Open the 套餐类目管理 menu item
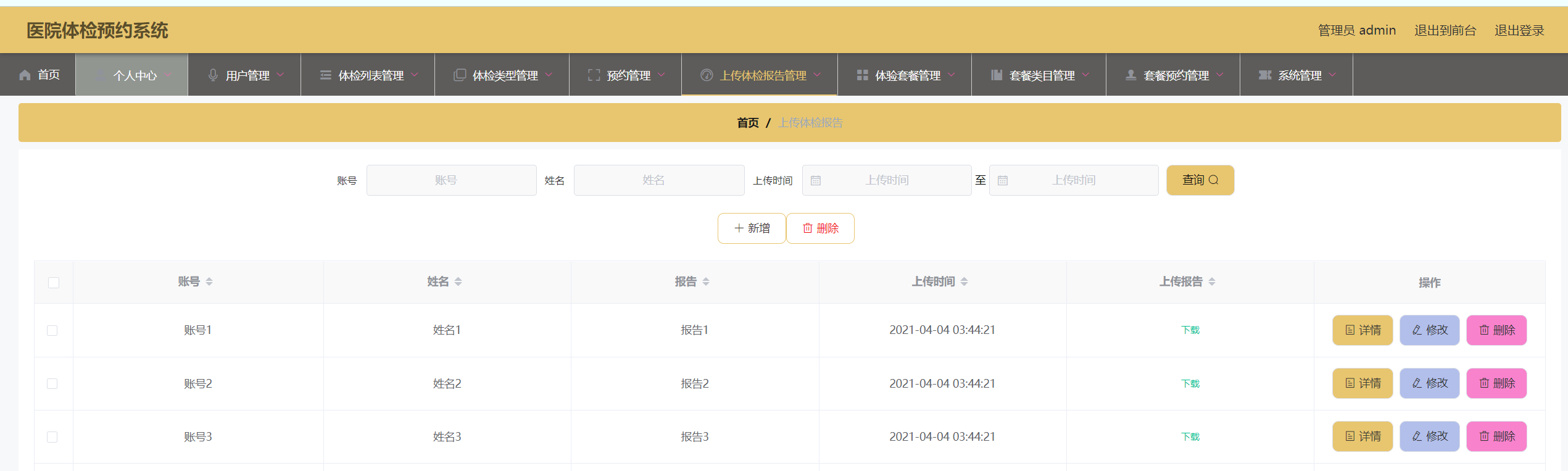The image size is (1568, 471). pyautogui.click(x=1041, y=75)
